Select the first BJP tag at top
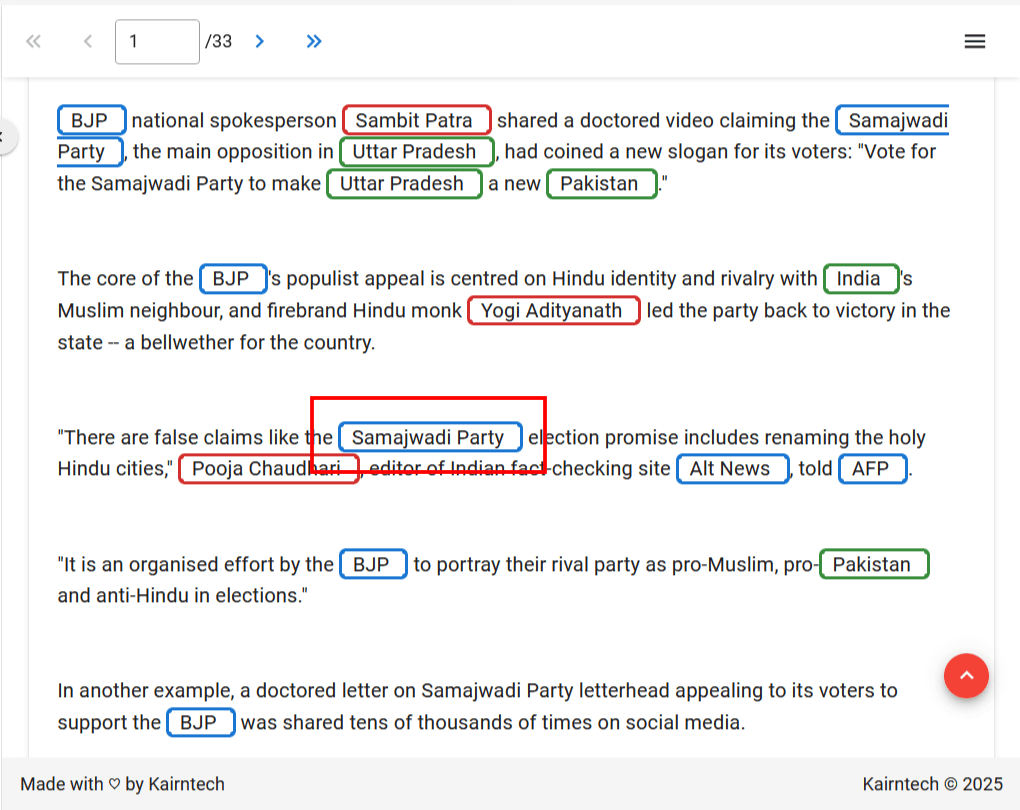 91,121
